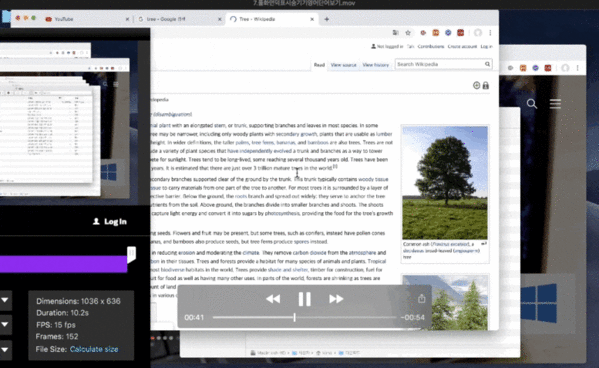Expand the dropdown arrow beside the File Size line

tap(5, 349)
